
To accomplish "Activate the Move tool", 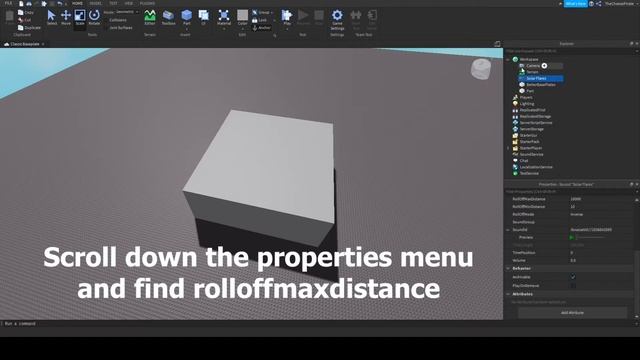I will (x=66, y=16).
